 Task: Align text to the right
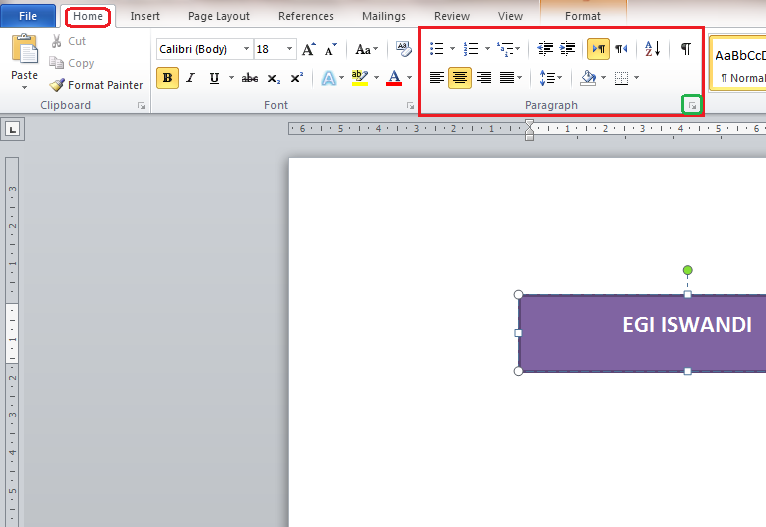pyautogui.click(x=484, y=78)
